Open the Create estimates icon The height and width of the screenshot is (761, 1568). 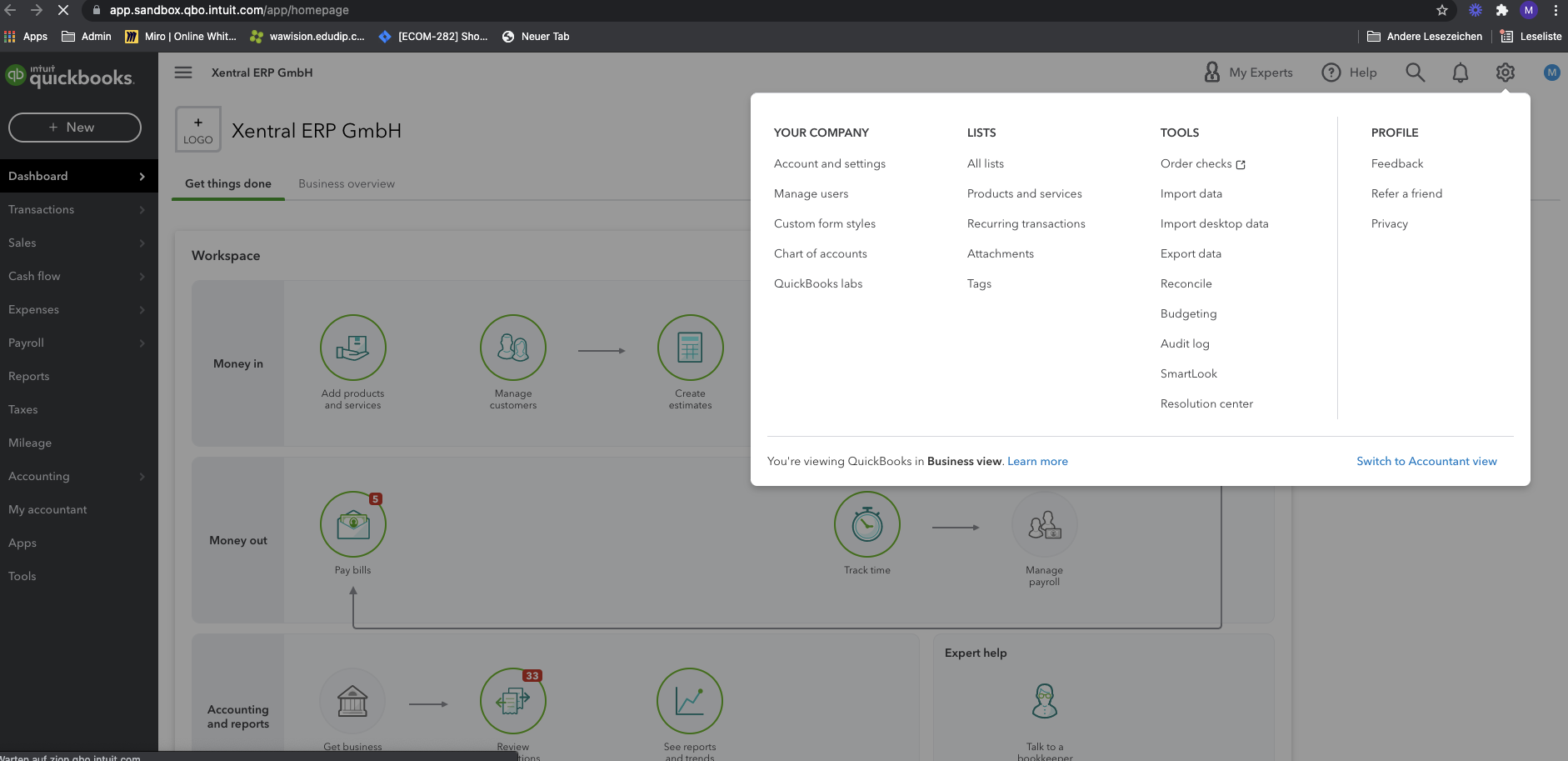pyautogui.click(x=690, y=348)
